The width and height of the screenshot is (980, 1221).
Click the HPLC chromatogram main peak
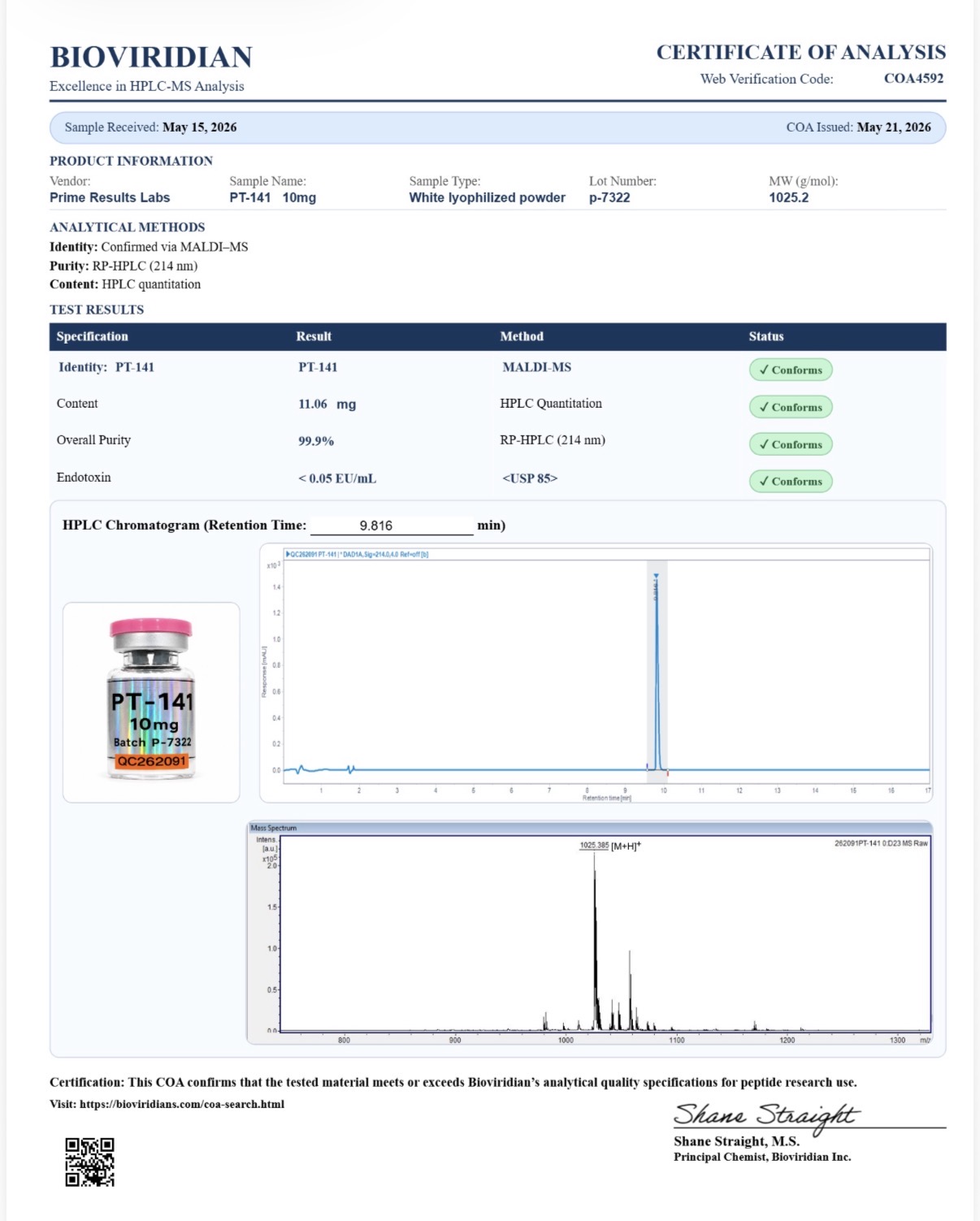(657, 674)
